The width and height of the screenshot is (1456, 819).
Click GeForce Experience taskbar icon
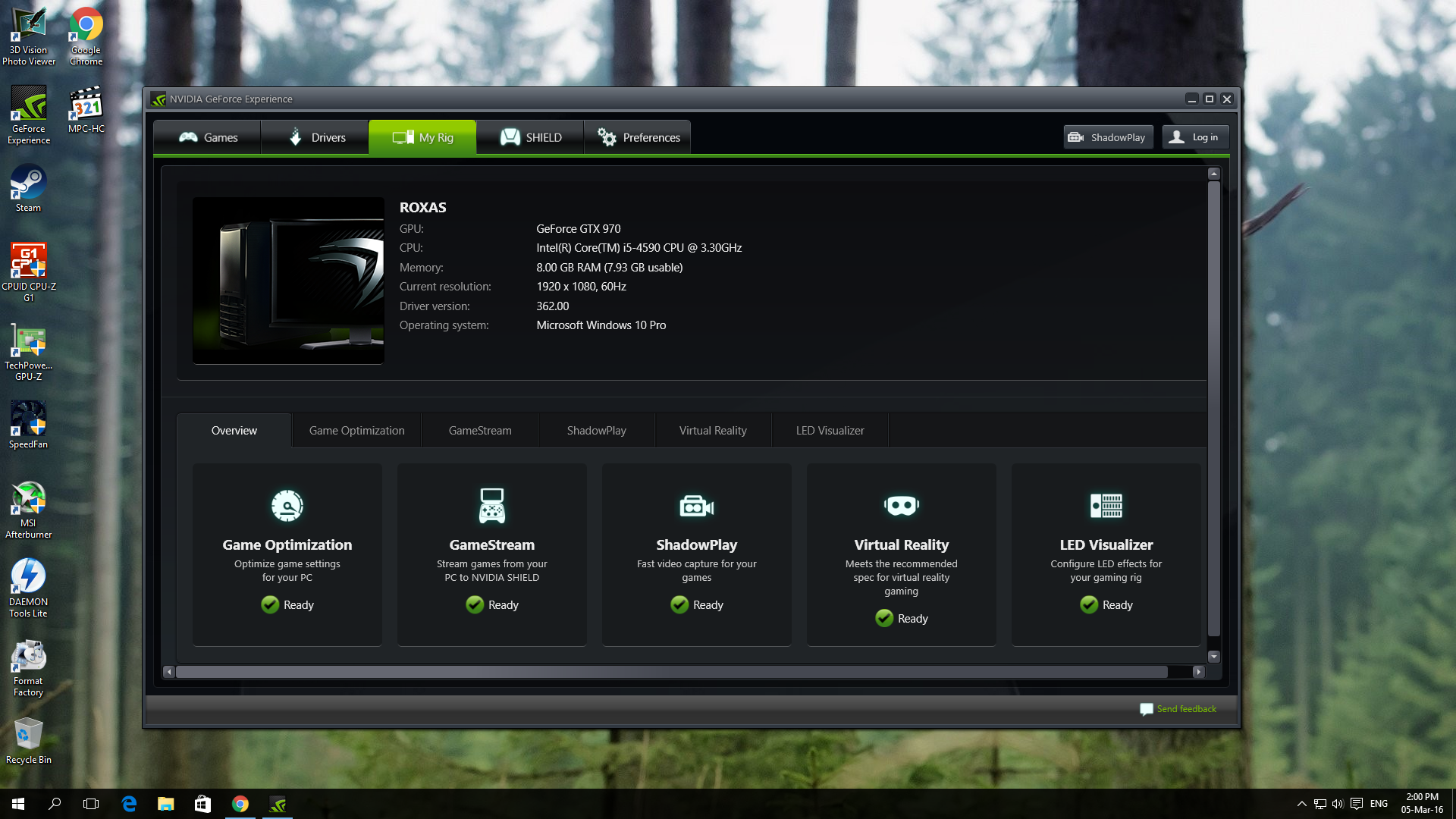pos(278,804)
